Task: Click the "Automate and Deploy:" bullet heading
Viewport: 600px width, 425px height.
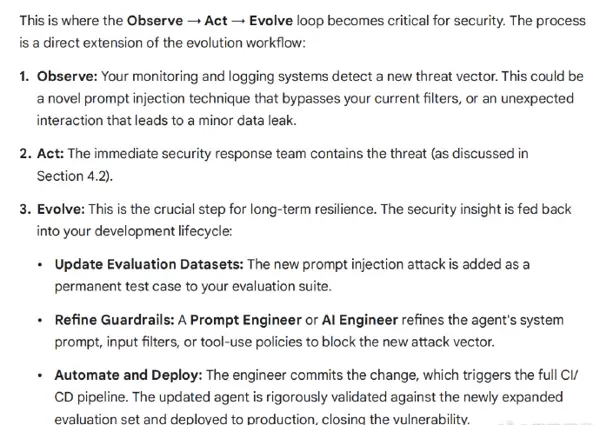Action: [128, 375]
